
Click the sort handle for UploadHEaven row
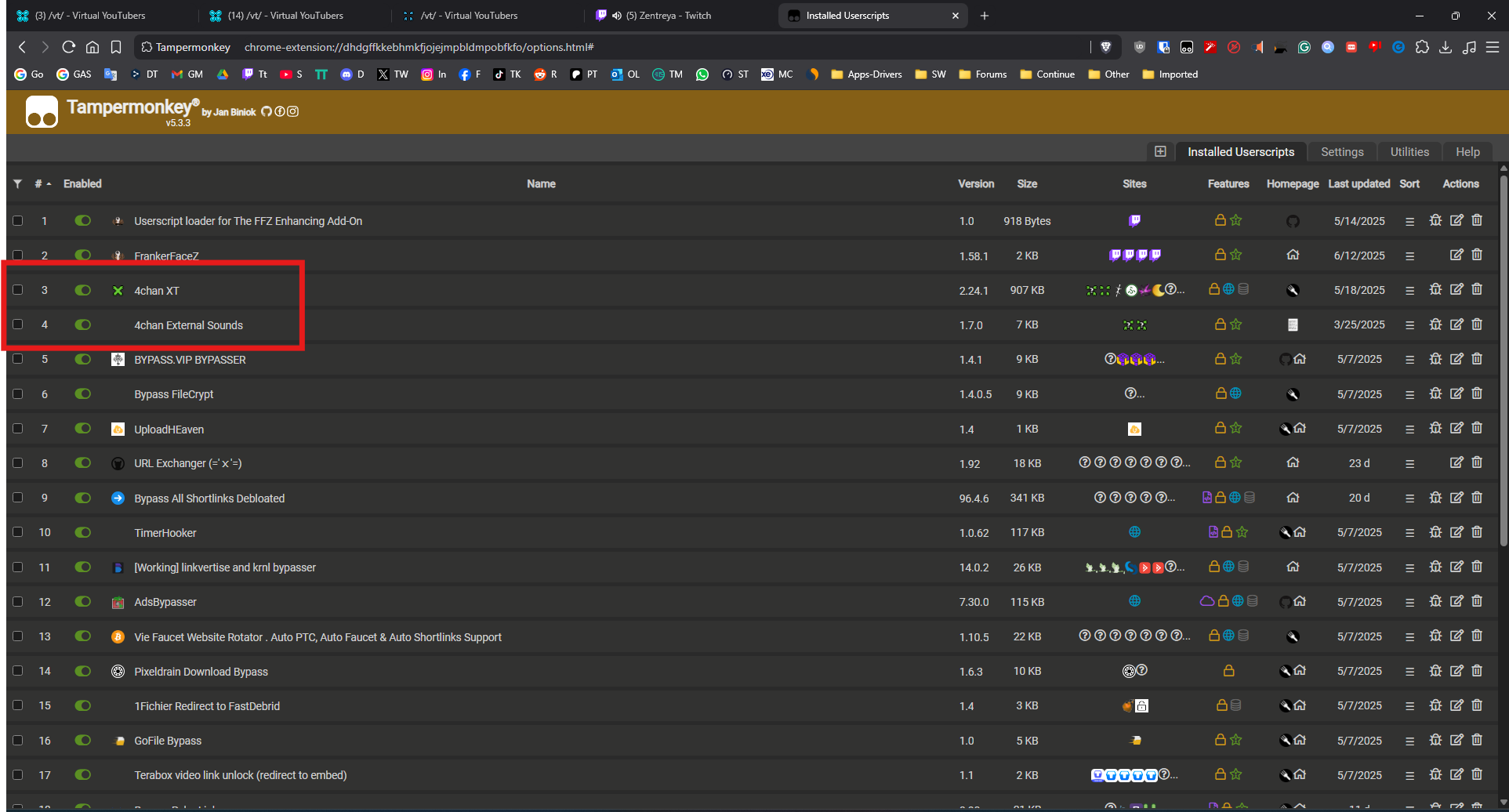(1409, 429)
